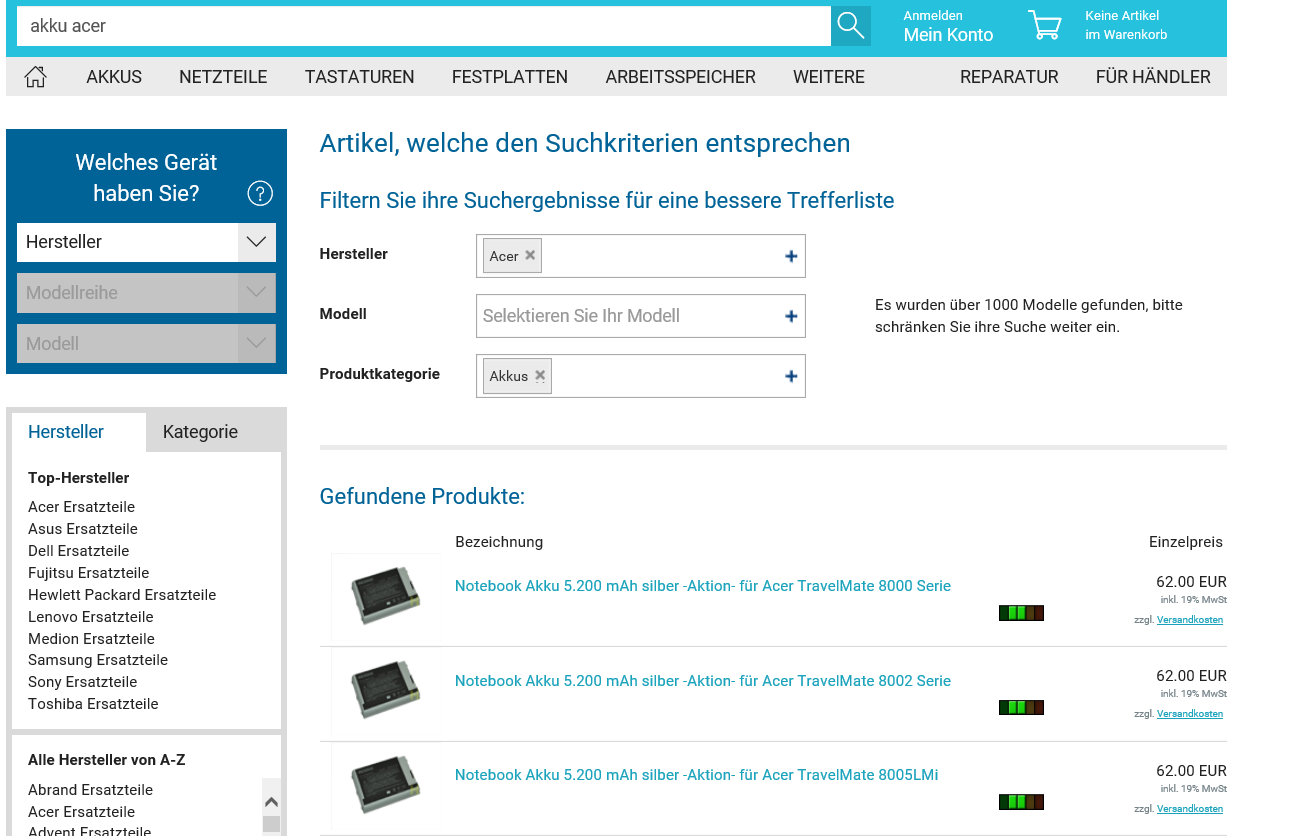Open Akku for Acer TravelMate 8000 Serie
Image resolution: width=1295 pixels, height=836 pixels.
703,586
